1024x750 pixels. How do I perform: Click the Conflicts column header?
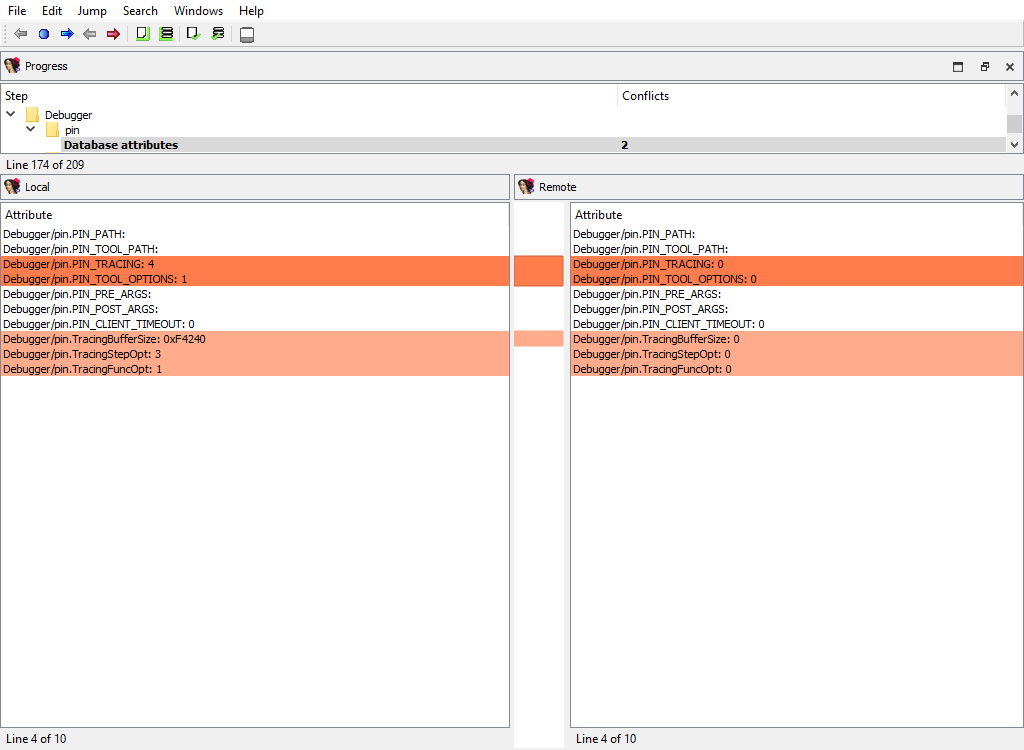[x=645, y=96]
